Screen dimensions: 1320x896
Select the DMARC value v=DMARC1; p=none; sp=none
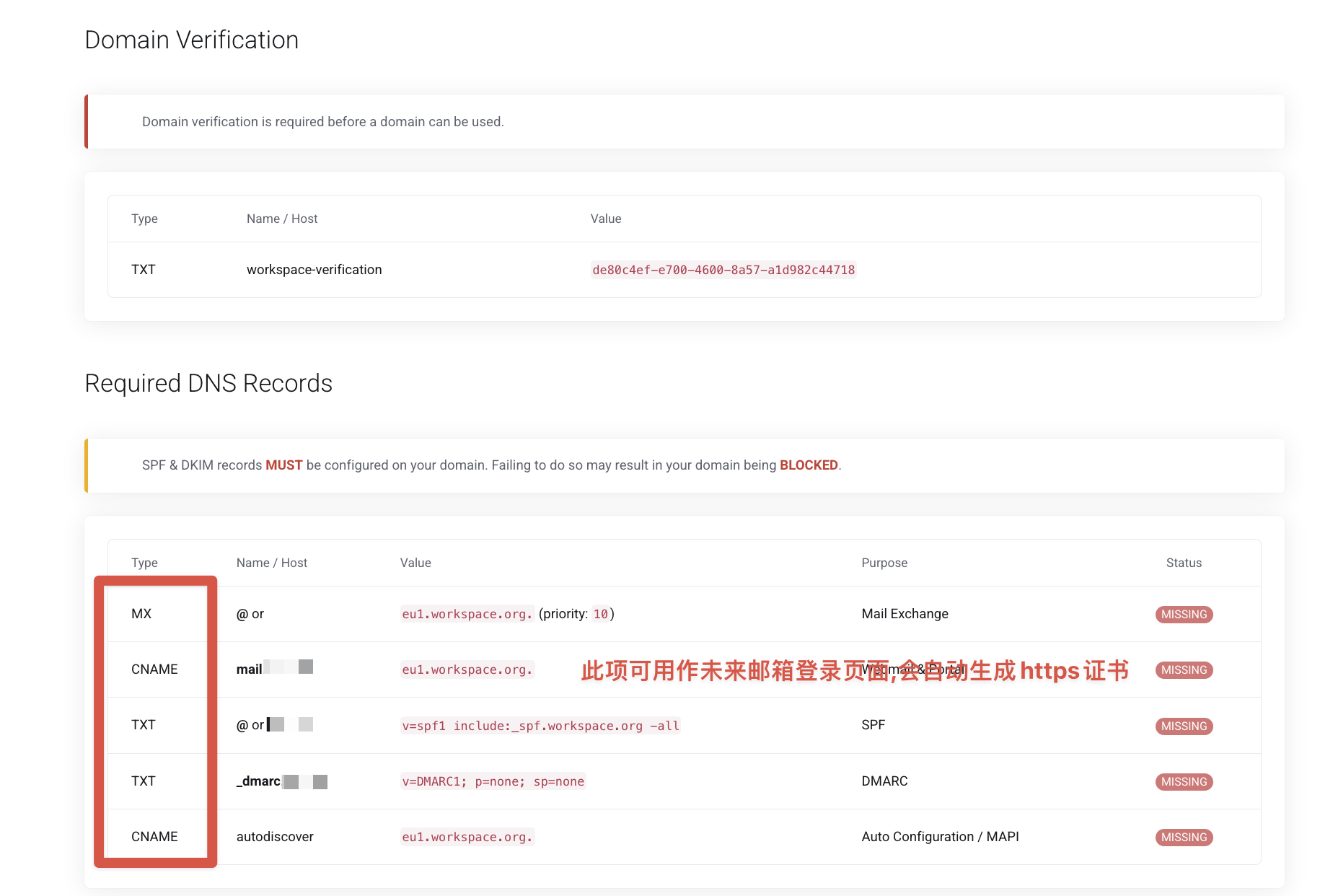[x=493, y=781]
